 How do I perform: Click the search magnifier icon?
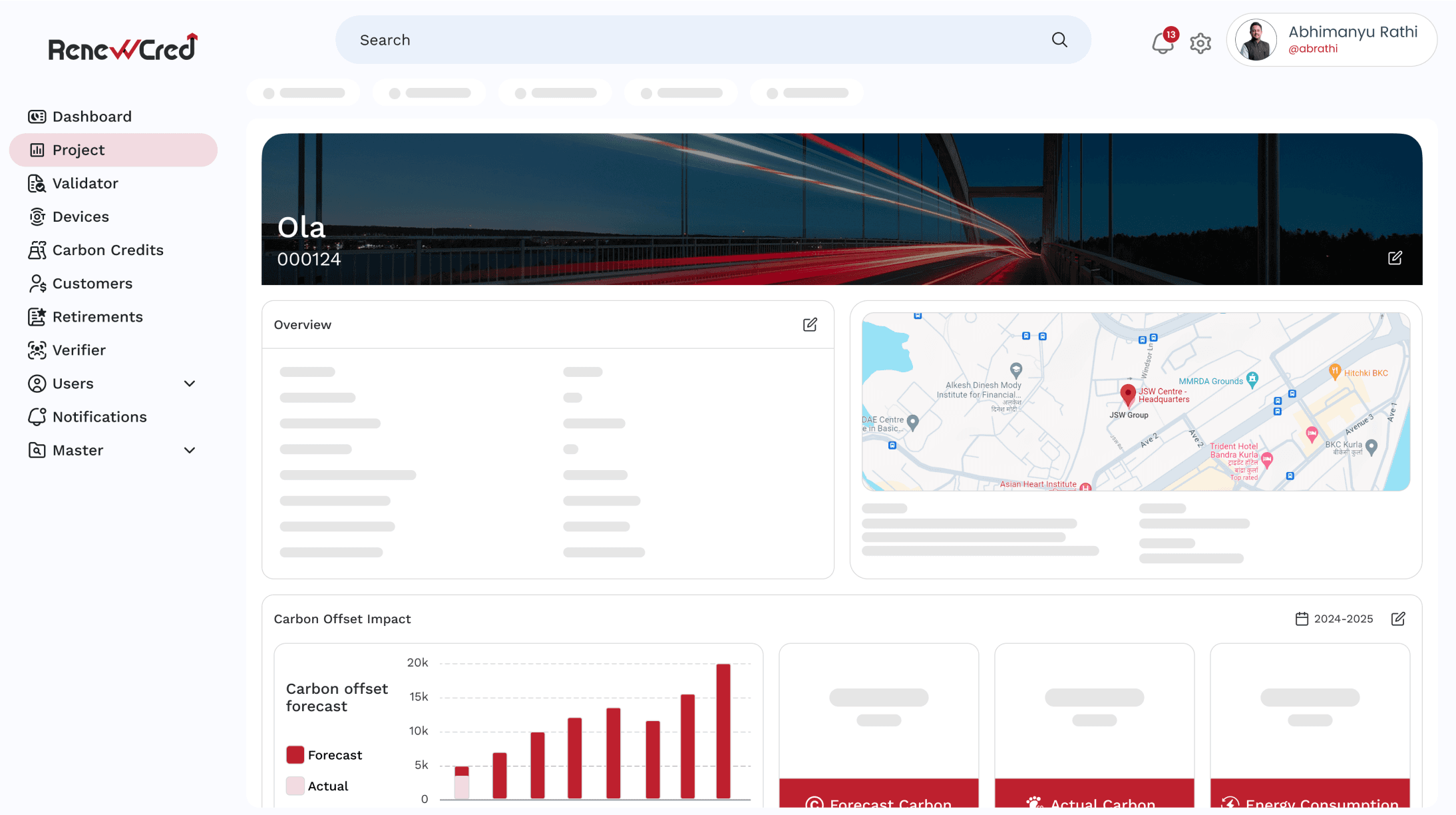click(x=1059, y=40)
